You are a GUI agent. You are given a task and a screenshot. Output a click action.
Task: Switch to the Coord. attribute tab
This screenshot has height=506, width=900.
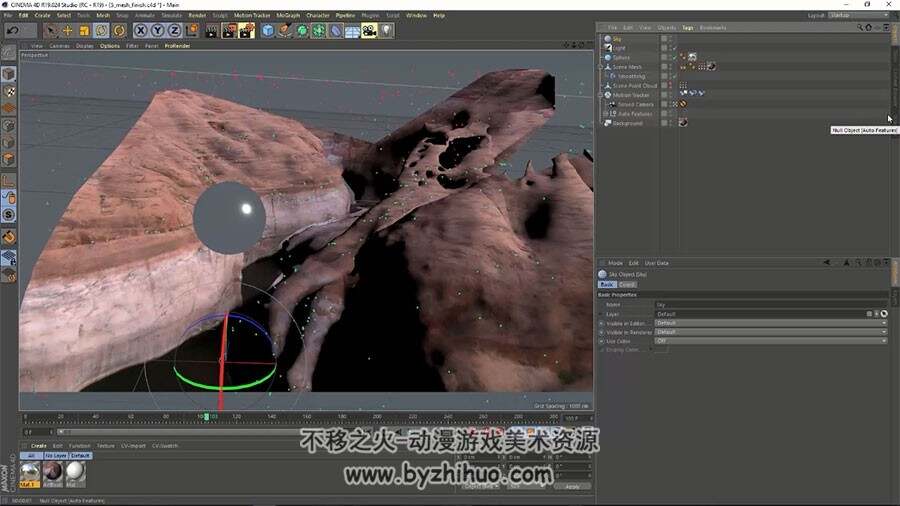[627, 285]
